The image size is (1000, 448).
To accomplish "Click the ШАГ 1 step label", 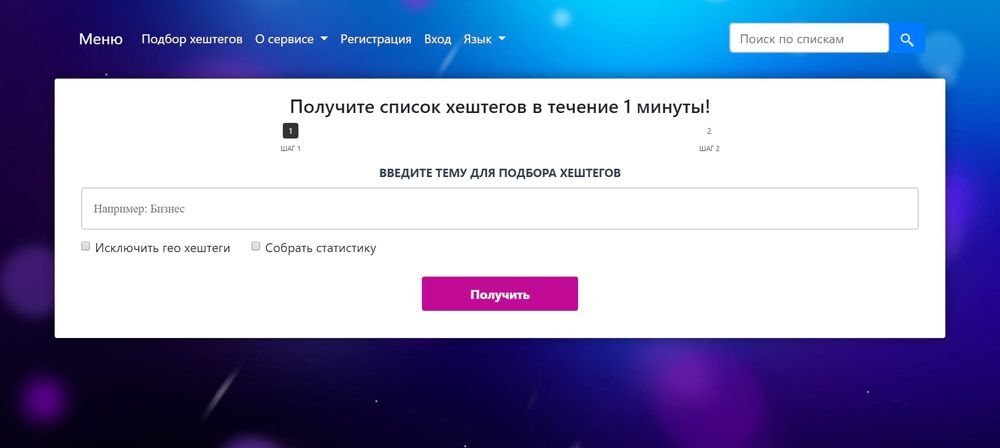I will pos(290,149).
